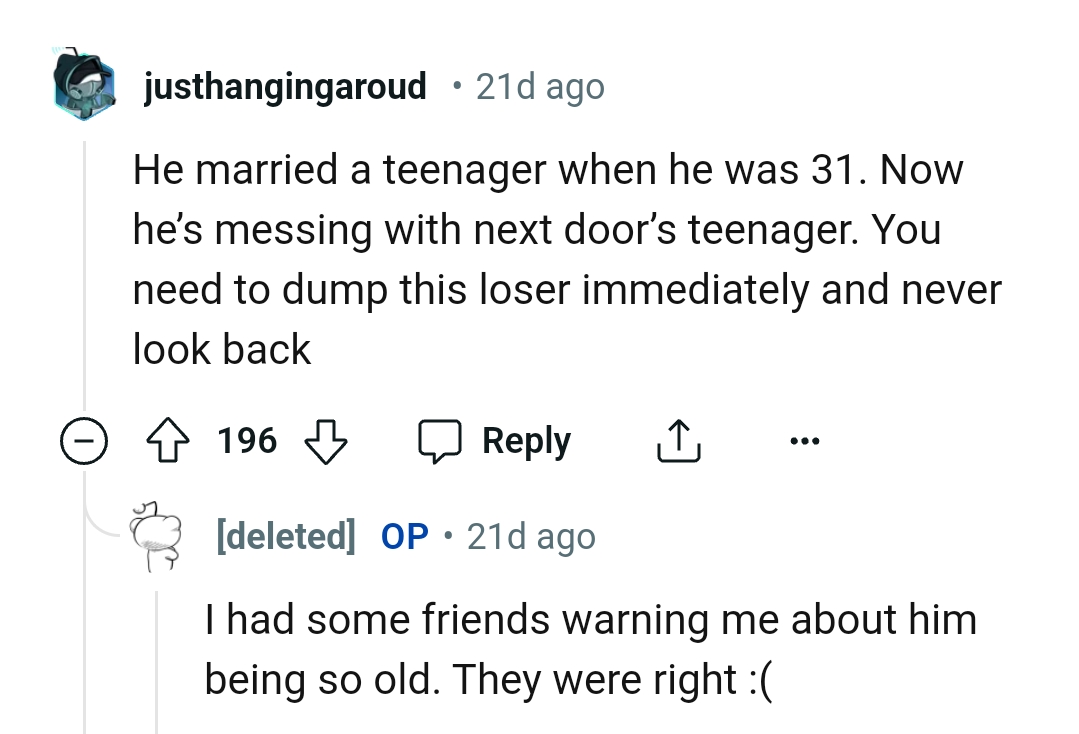The image size is (1079, 734).
Task: Toggle the upvote on the 196-score comment
Action: click(170, 440)
